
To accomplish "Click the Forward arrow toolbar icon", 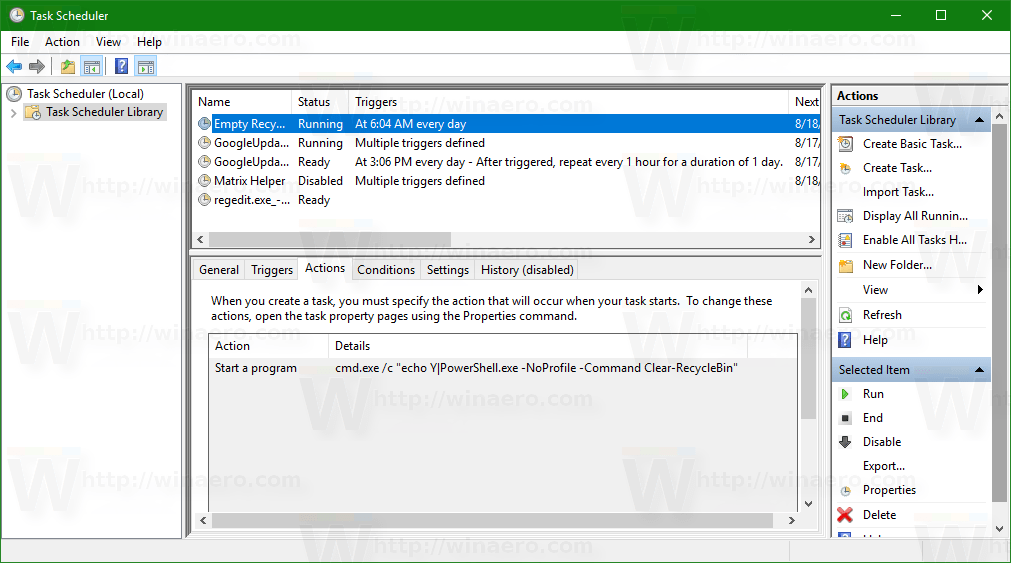I will [37, 66].
